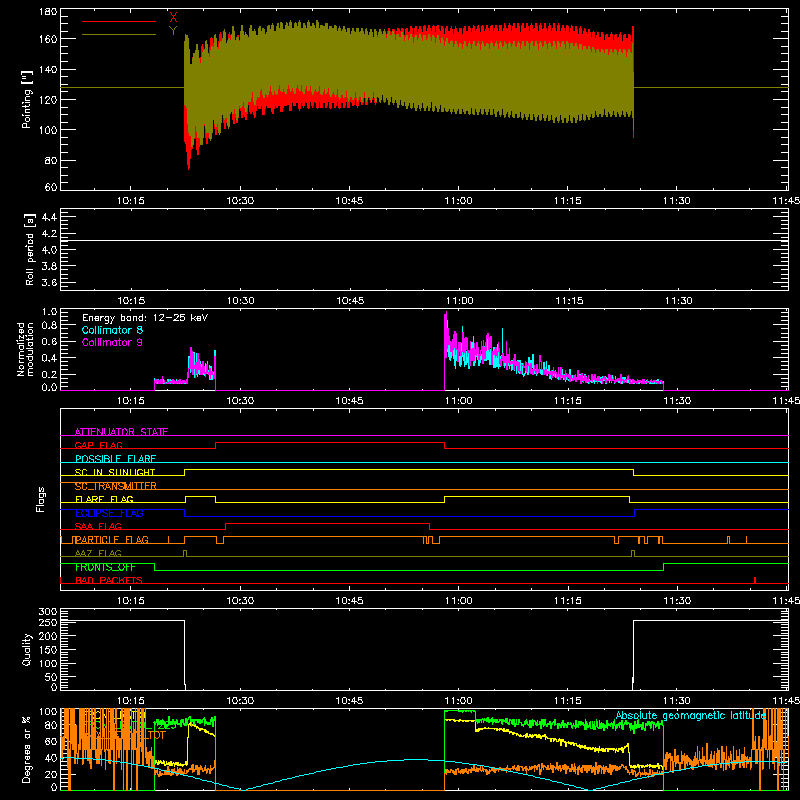This screenshot has height=800, width=800.
Task: Click 11:30 time label under Quality plot
Action: (677, 701)
